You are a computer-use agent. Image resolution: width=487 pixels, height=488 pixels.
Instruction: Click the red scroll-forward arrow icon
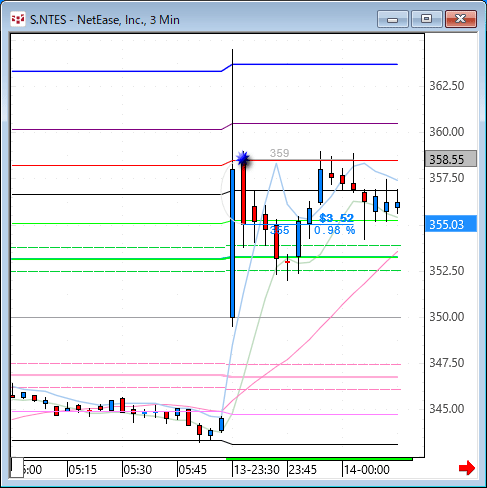(x=467, y=468)
